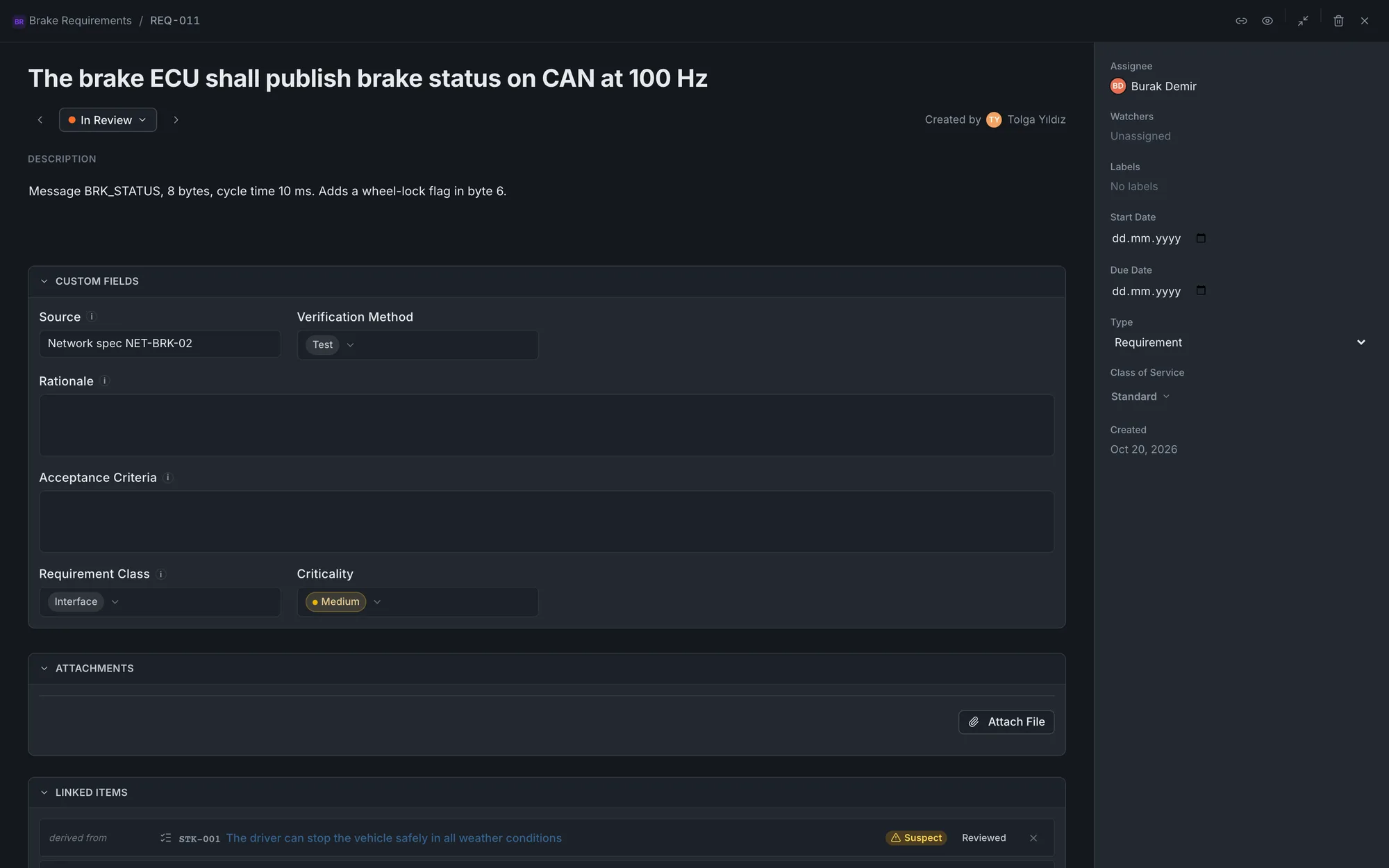Open Brake Requirements breadcrumb

coord(81,21)
